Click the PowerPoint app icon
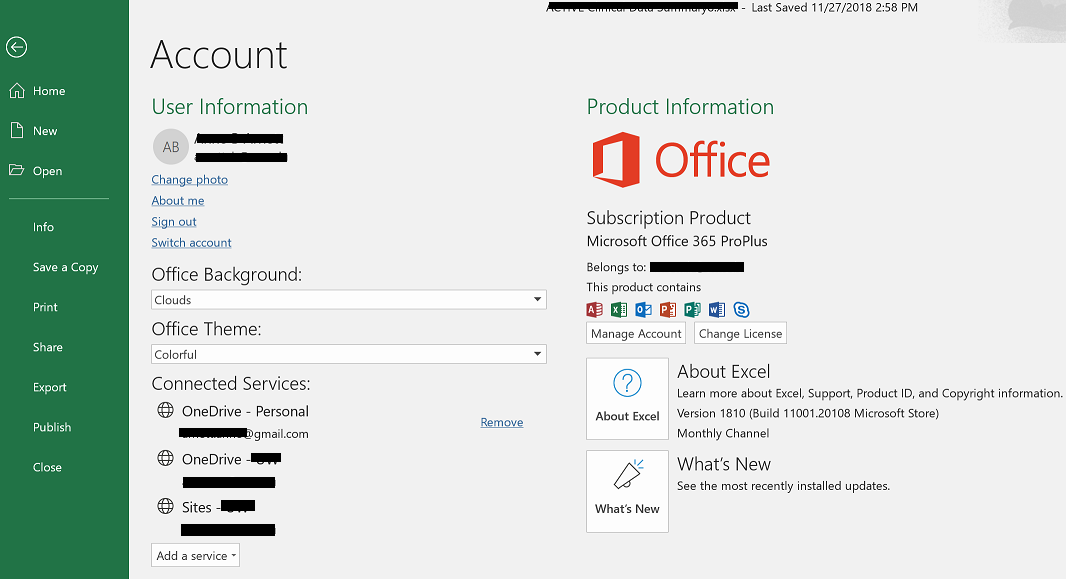This screenshot has width=1066, height=579. [668, 310]
